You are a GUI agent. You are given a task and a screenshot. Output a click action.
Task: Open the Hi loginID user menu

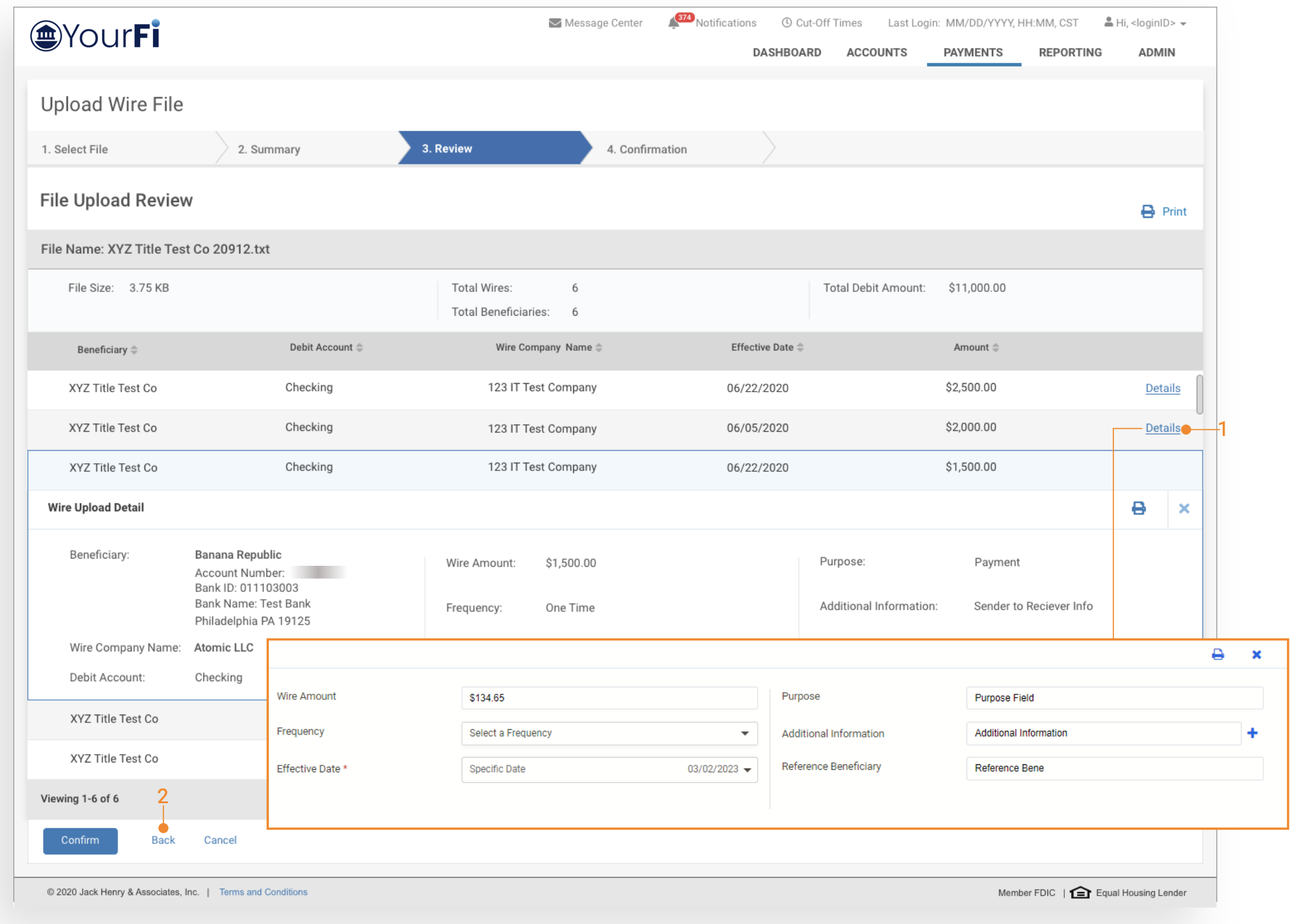click(x=1144, y=23)
